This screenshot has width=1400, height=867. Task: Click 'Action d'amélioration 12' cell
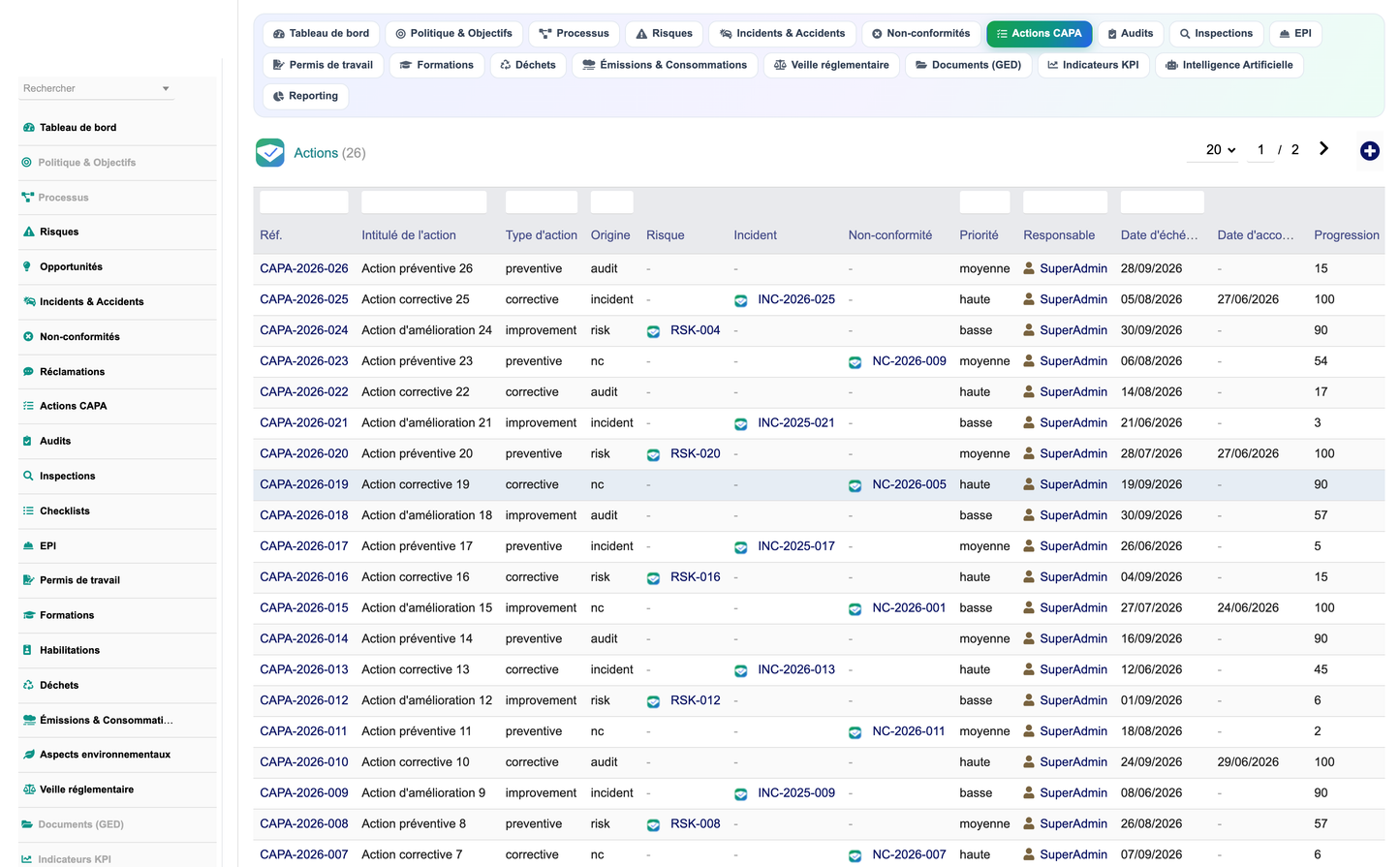click(427, 700)
